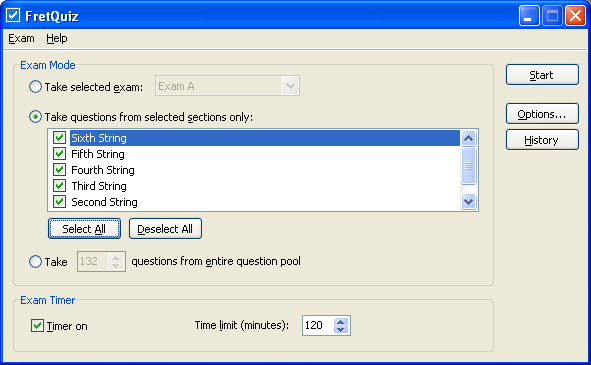591x365 pixels.
Task: Click the sections list scroll up arrow
Action: coord(468,138)
